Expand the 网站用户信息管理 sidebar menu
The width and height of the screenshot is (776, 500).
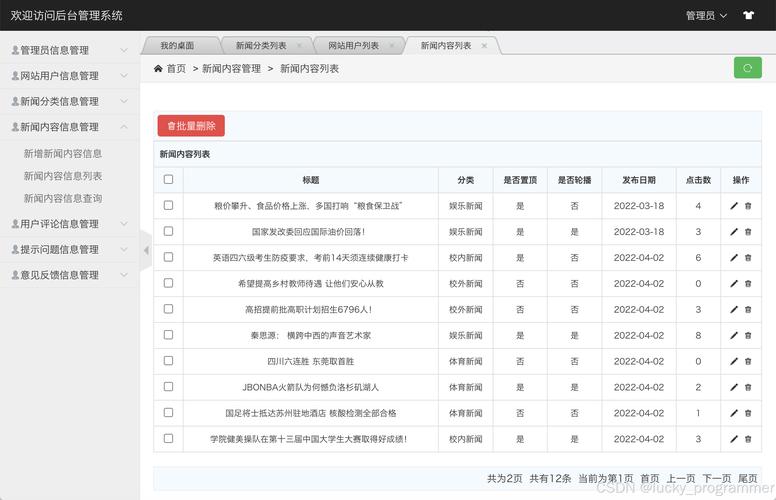tap(69, 76)
